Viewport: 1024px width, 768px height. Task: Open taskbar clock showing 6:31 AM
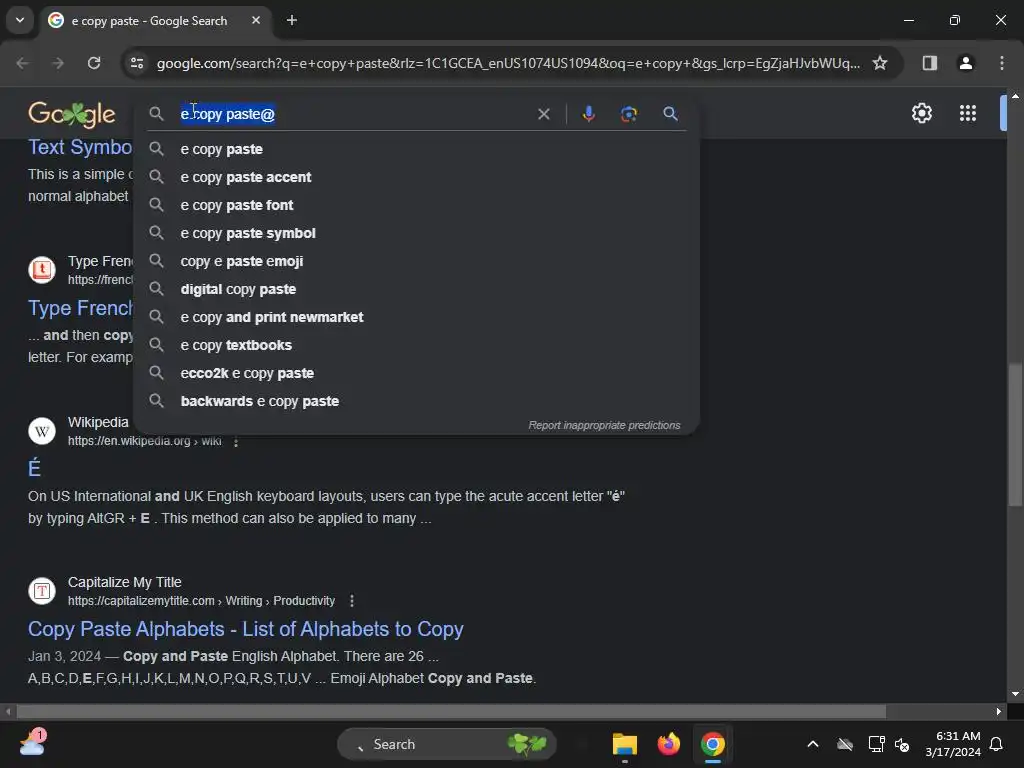[x=953, y=744]
